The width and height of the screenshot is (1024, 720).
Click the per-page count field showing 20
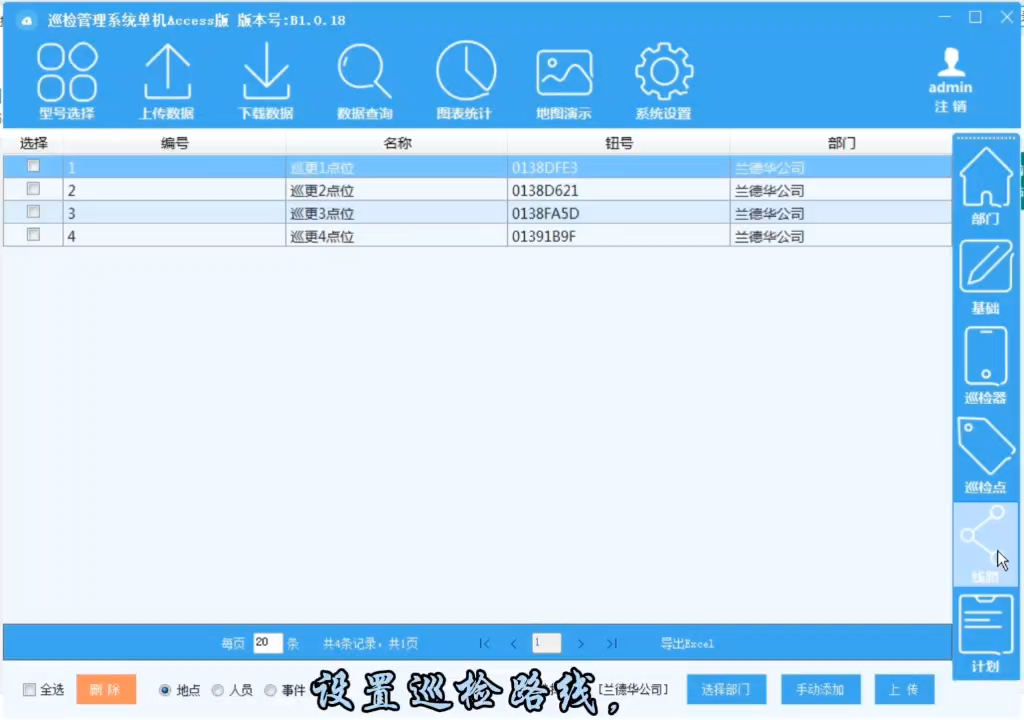coord(268,643)
